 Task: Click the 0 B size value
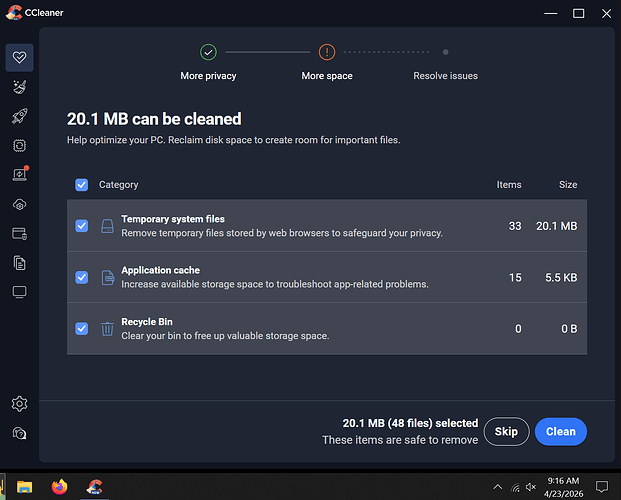(x=569, y=329)
